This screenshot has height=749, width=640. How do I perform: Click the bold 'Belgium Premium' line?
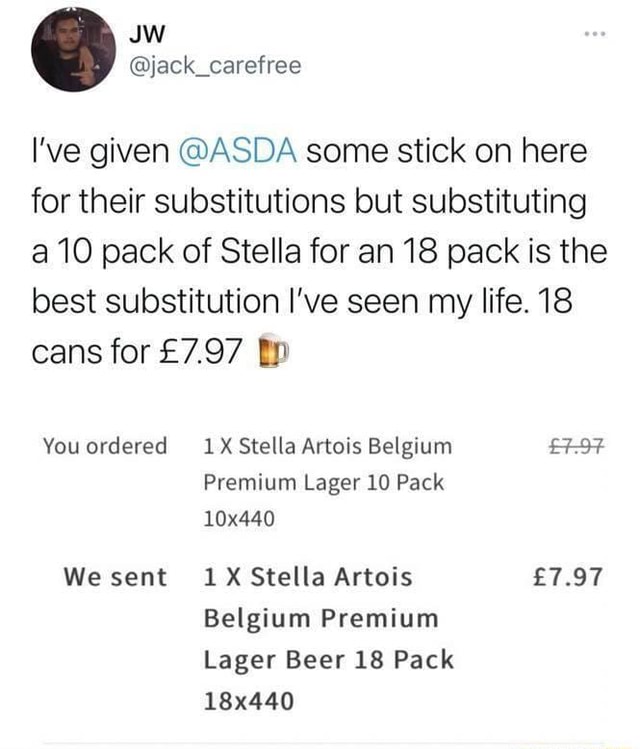click(320, 618)
